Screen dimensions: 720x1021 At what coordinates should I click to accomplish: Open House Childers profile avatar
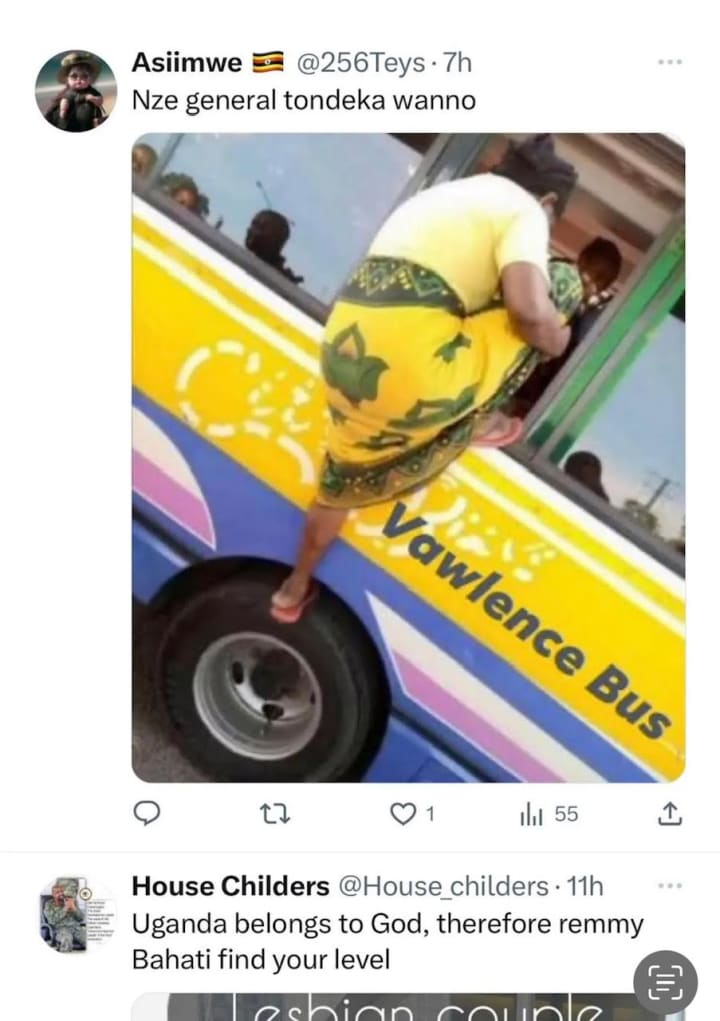point(76,915)
